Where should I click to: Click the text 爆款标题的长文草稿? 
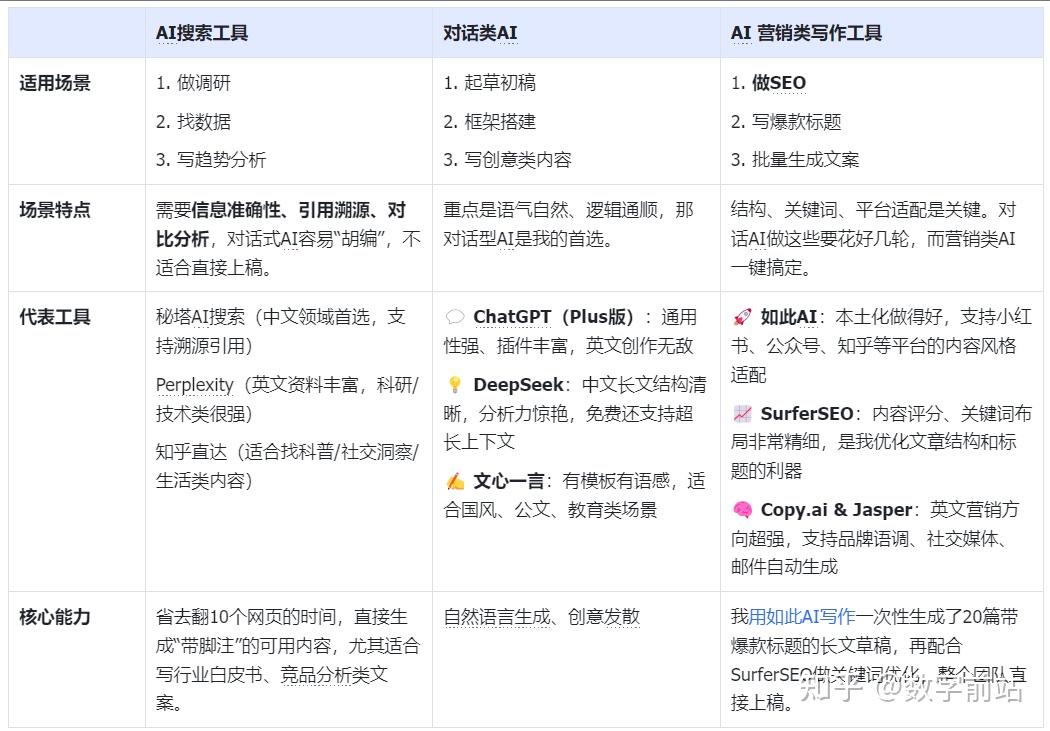pos(811,646)
